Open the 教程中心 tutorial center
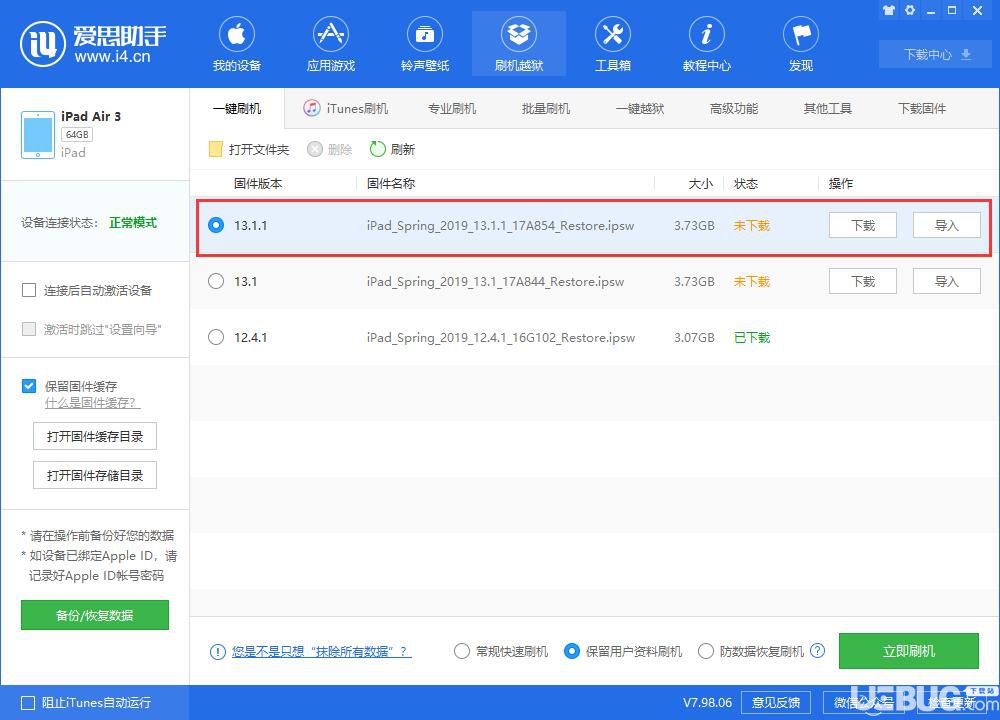The image size is (1000, 720). click(x=707, y=45)
